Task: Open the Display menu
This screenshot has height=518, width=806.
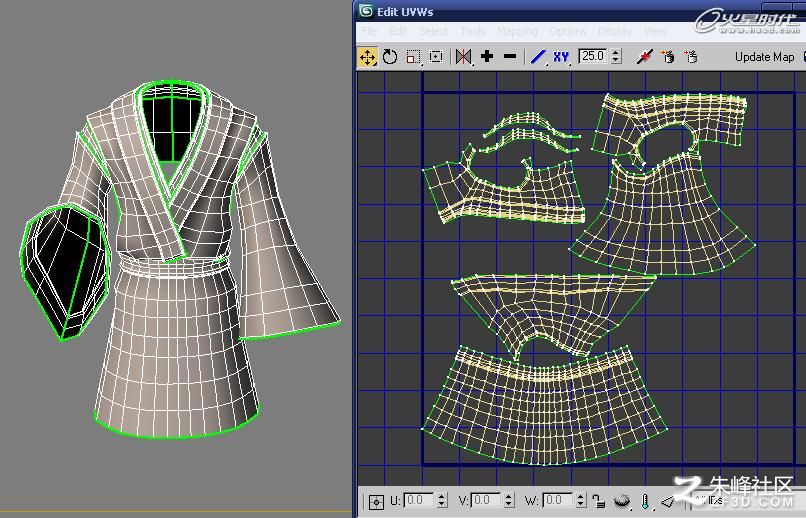Action: [x=615, y=31]
